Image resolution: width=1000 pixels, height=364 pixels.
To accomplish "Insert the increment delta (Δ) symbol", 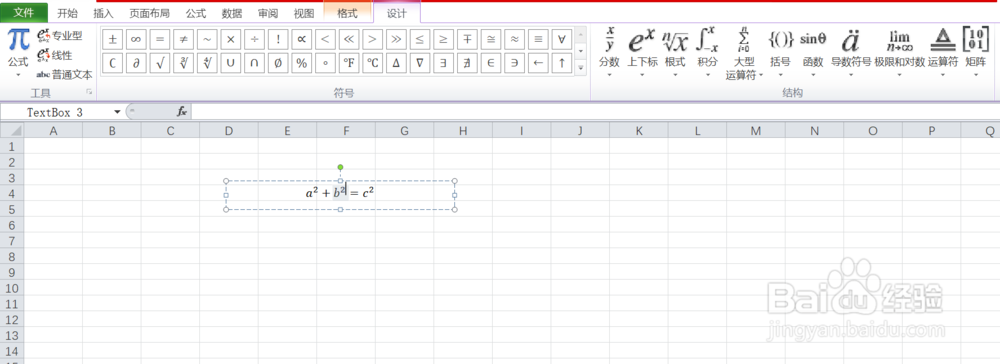I will (x=396, y=63).
